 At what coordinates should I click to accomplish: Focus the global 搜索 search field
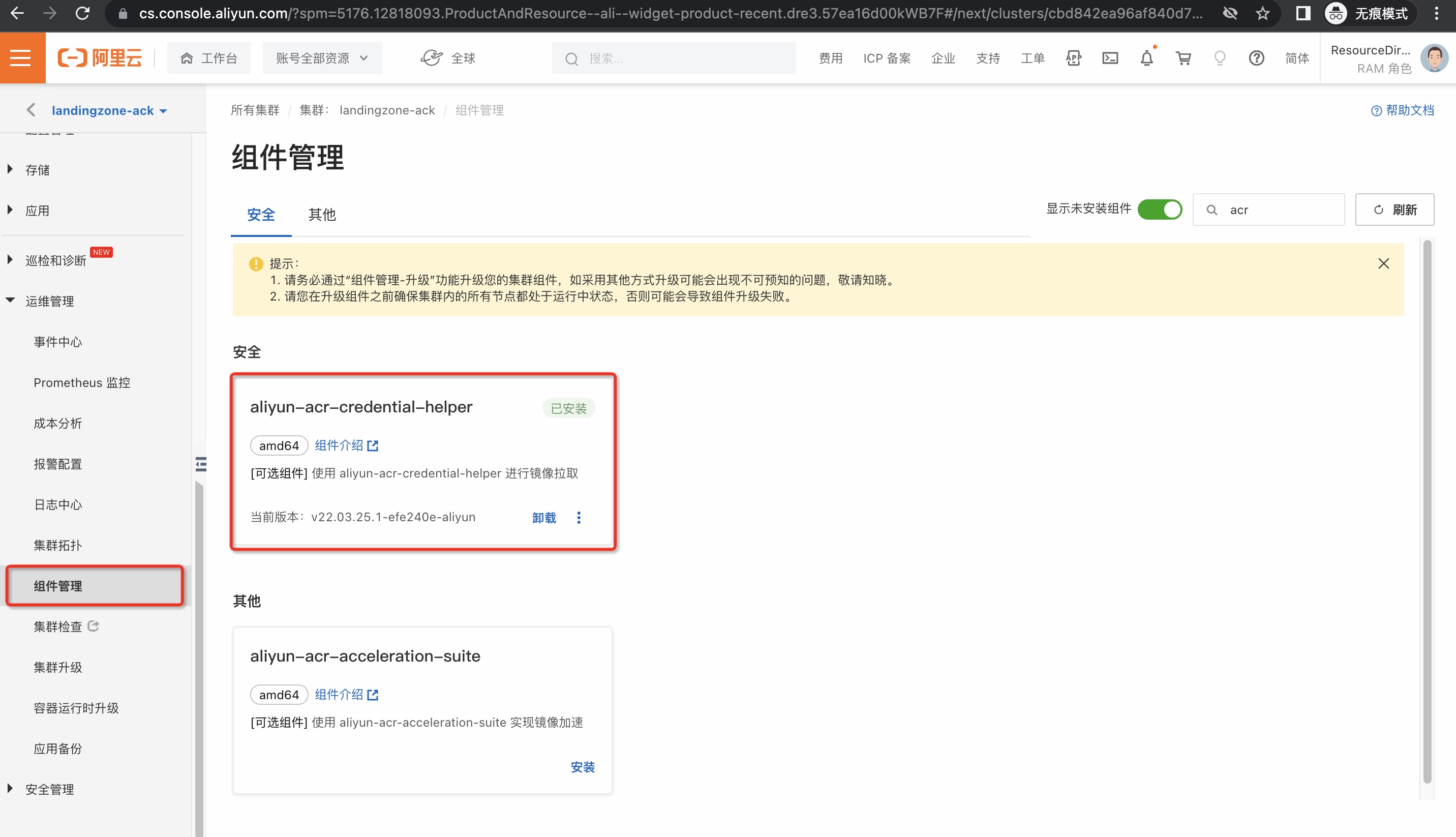click(674, 58)
